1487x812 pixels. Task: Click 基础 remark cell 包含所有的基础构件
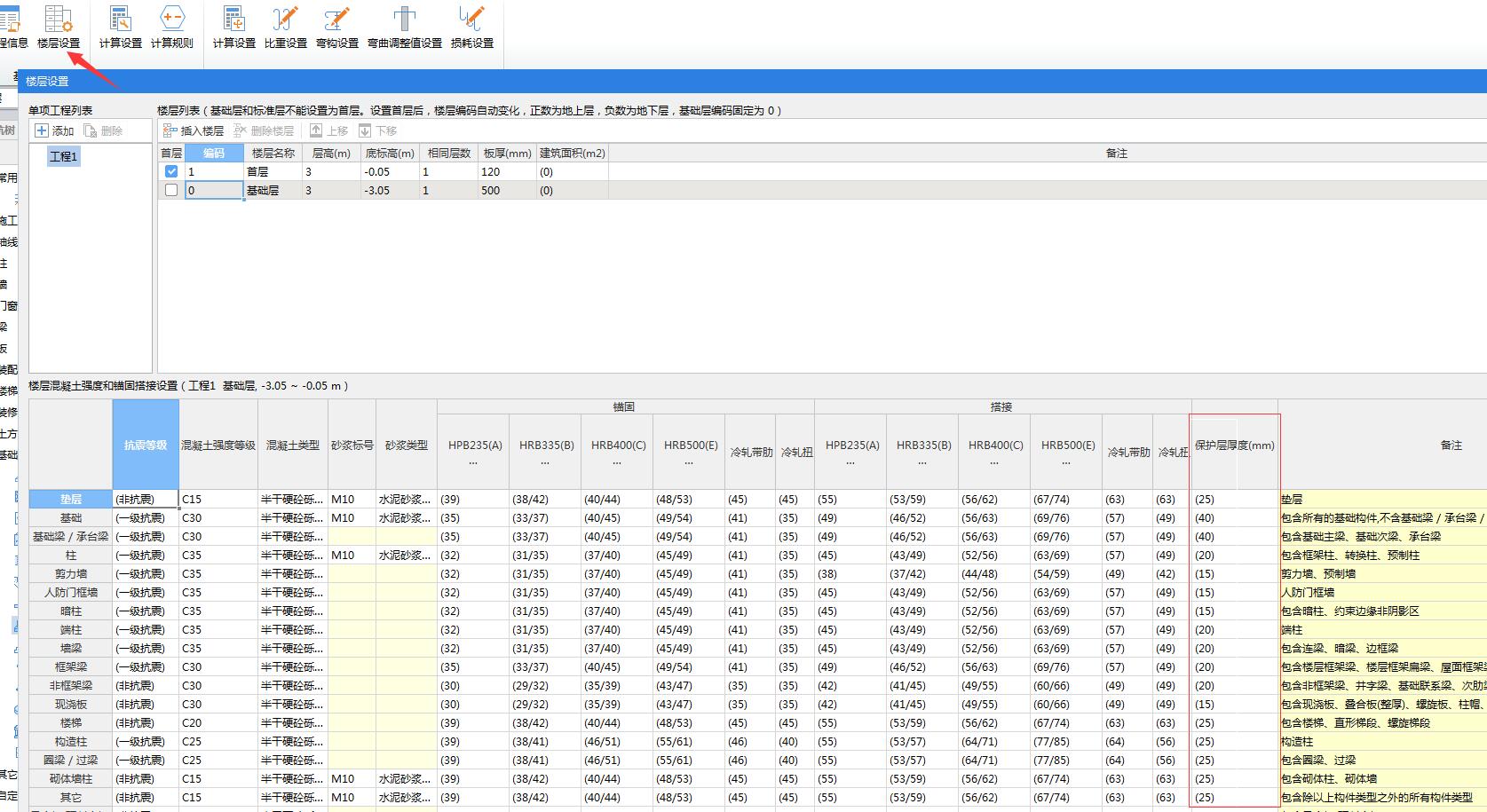tap(1383, 517)
